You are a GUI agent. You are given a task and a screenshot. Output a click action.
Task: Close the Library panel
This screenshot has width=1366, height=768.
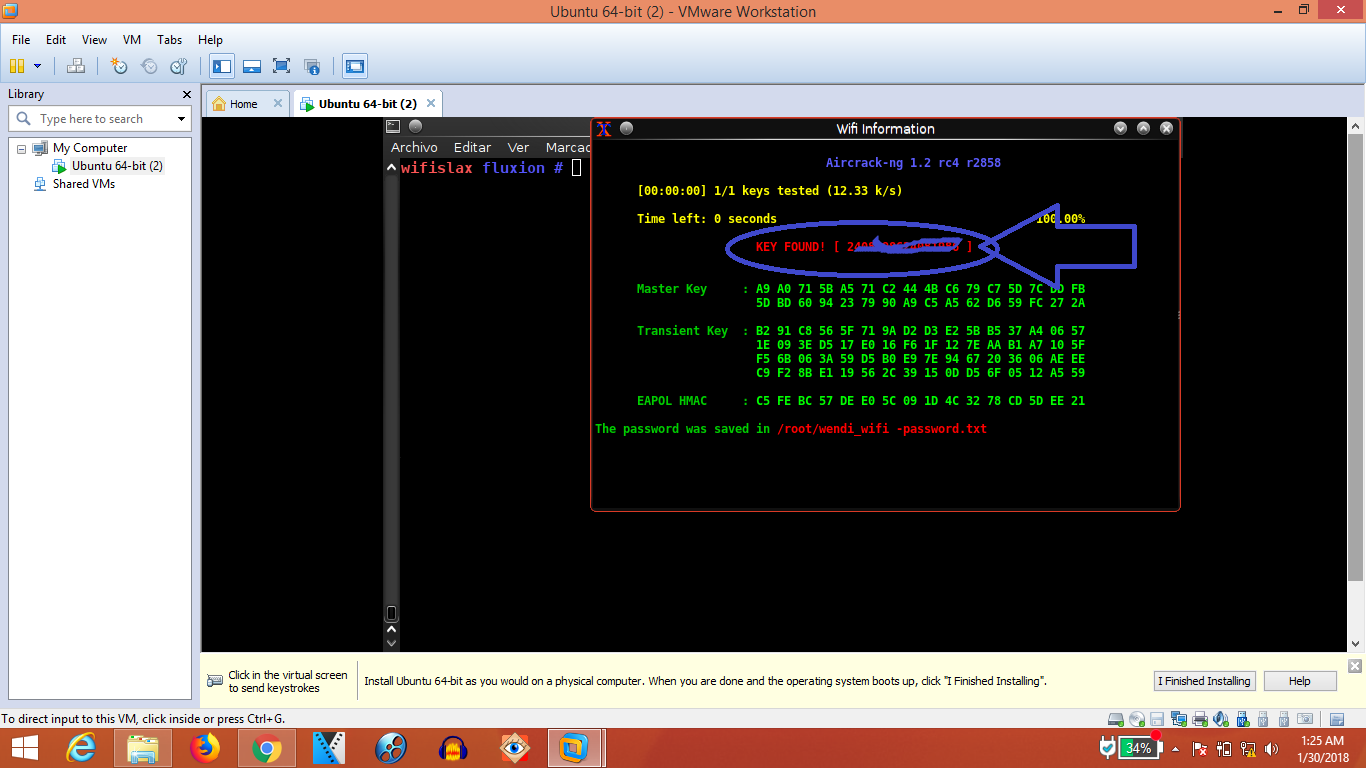click(x=186, y=94)
